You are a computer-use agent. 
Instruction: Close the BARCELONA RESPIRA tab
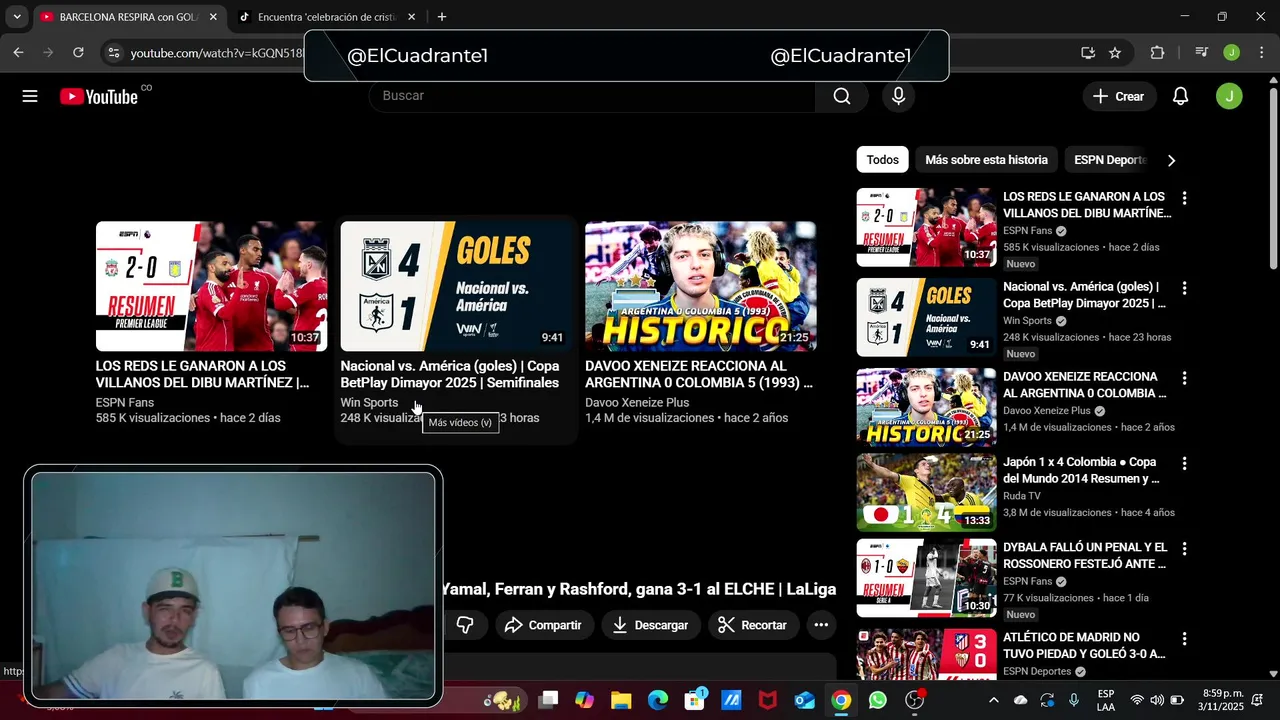[x=213, y=17]
